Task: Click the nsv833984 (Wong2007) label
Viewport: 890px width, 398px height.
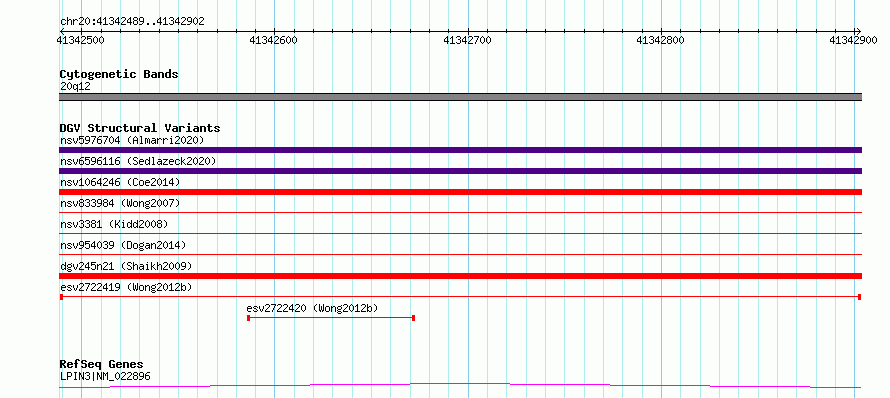Action: coord(120,203)
